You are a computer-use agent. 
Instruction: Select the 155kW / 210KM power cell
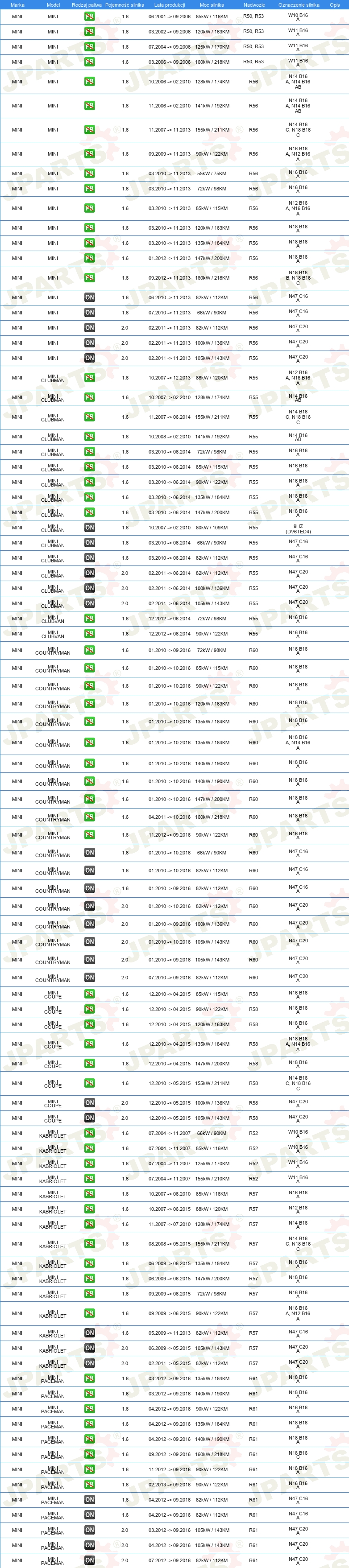tap(212, 1179)
